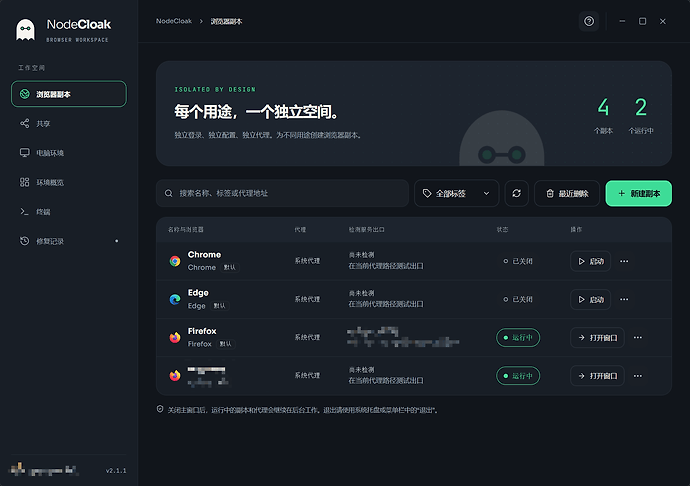Click the history icon beside 修复记录
This screenshot has height=486, width=690.
pos(25,241)
